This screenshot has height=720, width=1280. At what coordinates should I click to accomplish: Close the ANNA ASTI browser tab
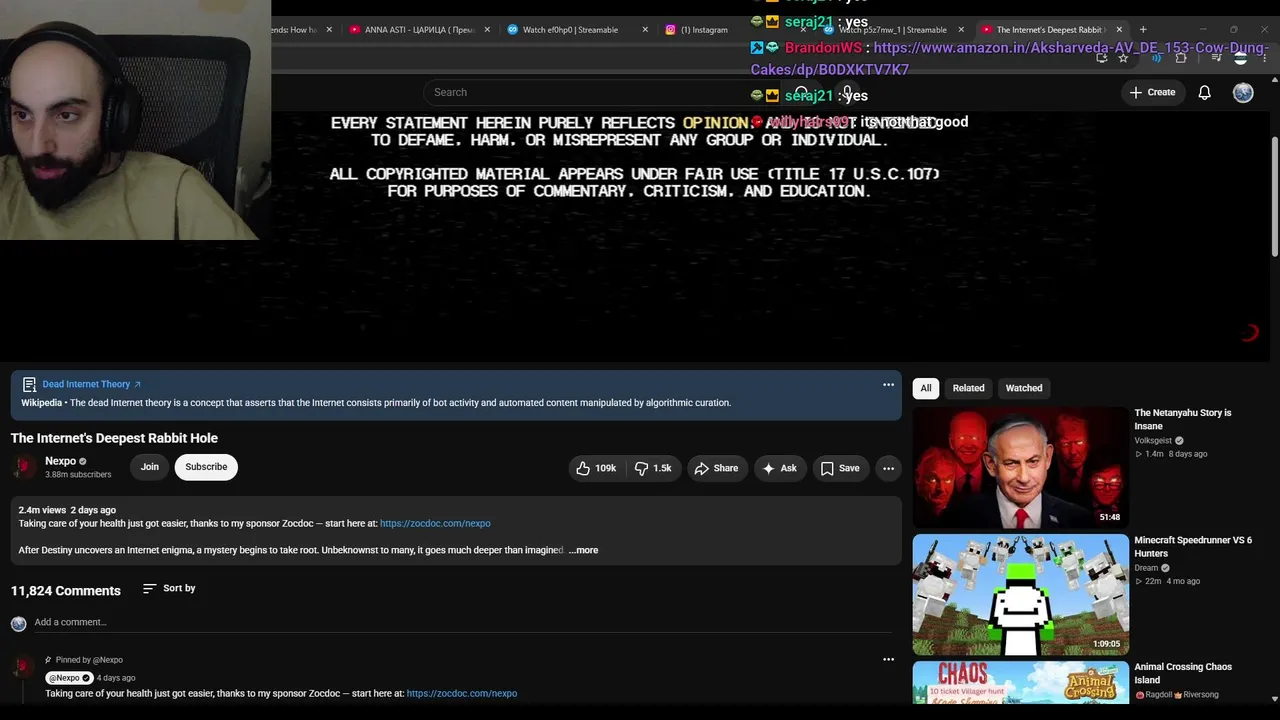(487, 30)
